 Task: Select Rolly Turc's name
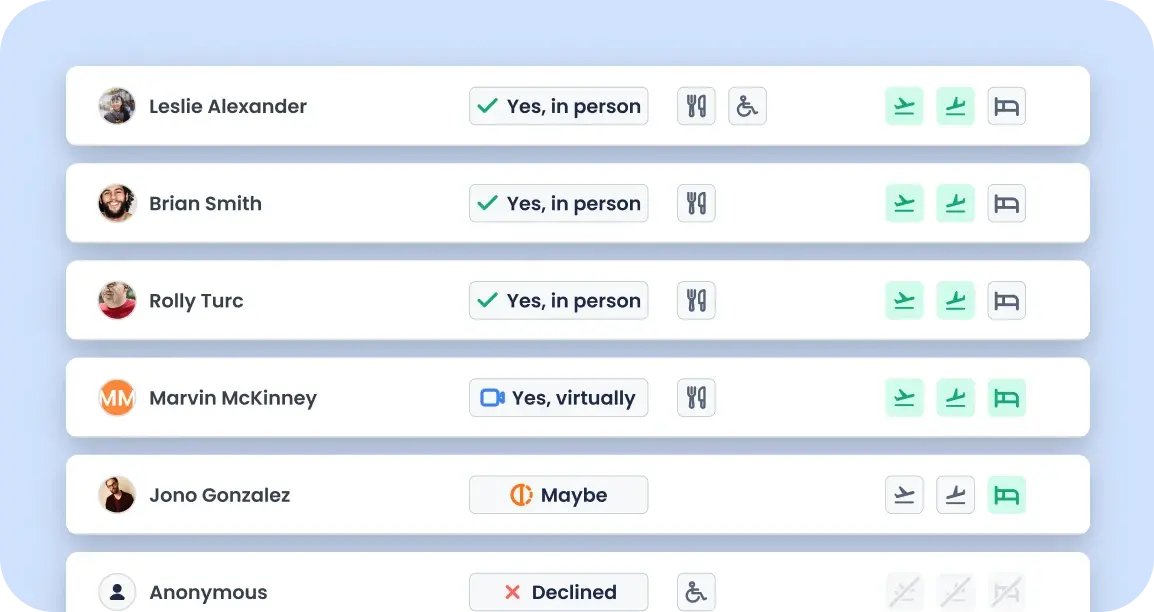[196, 301]
